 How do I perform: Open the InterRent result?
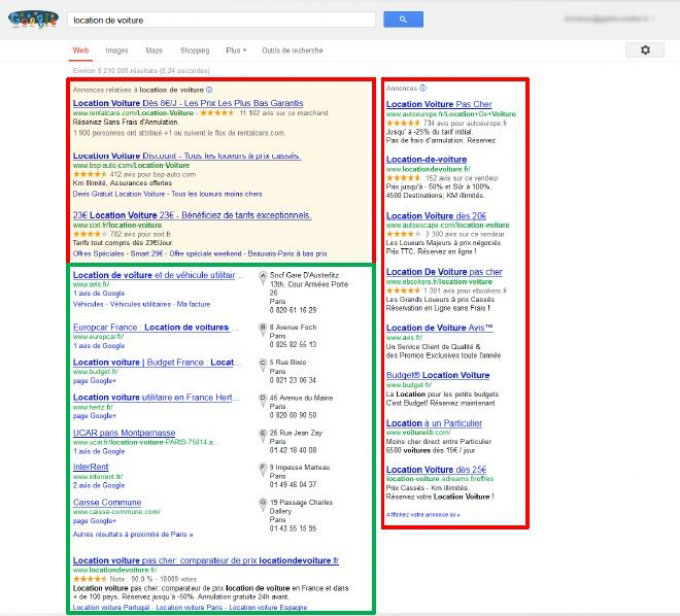[x=91, y=467]
